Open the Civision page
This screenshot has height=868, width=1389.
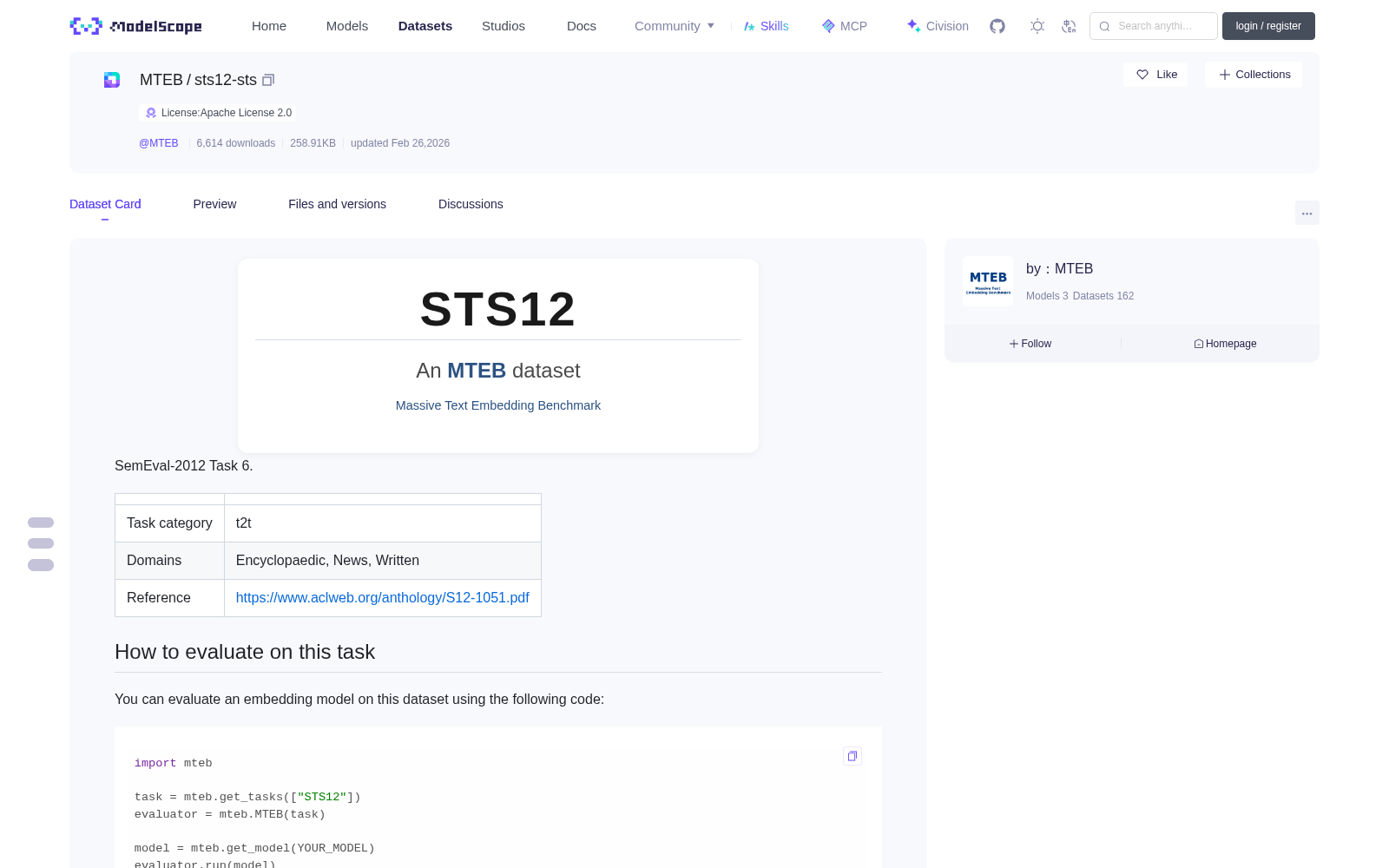pos(938,26)
